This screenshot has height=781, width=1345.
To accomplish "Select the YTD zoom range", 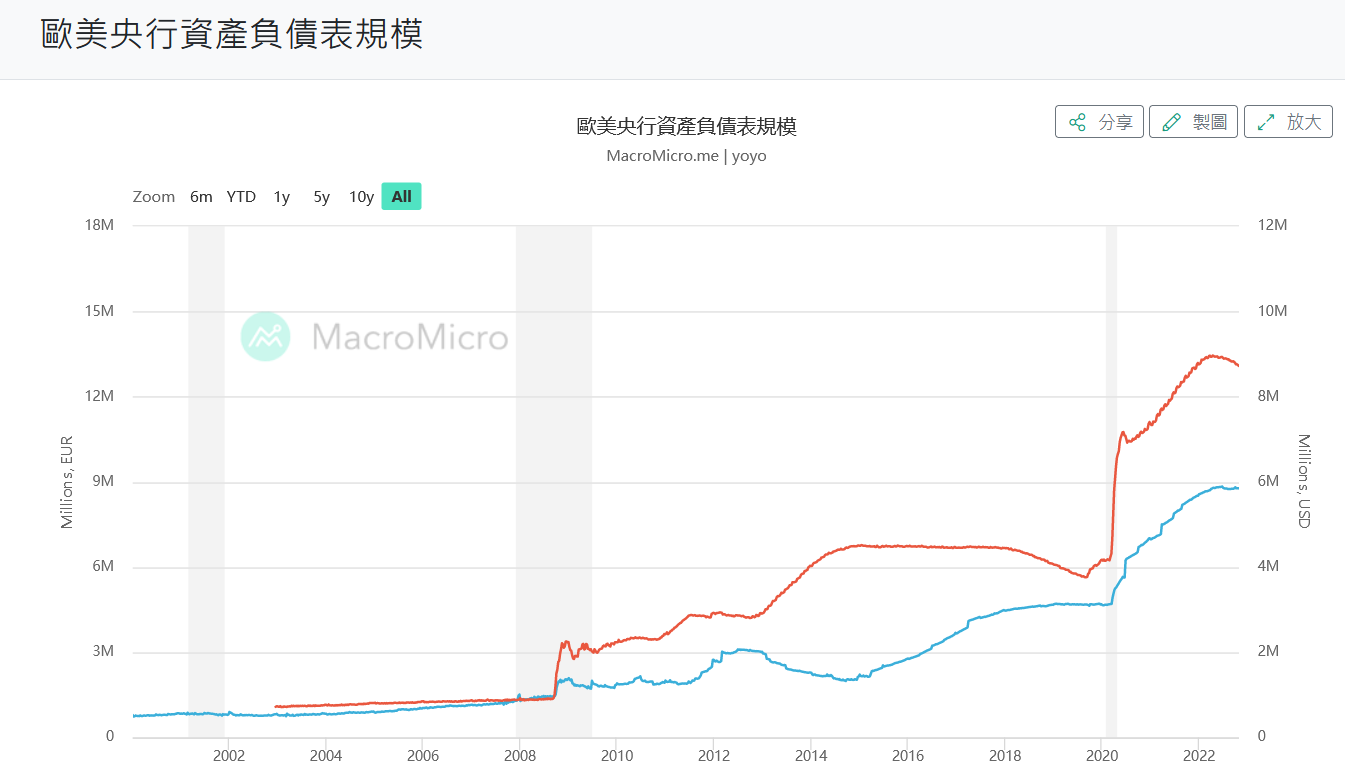I will point(241,197).
